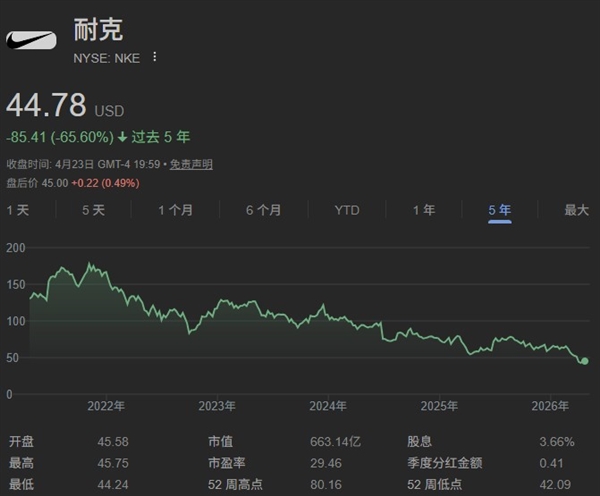Open the 免责声明 disclaimer link
Viewport: 600px width, 496px height.
[x=190, y=164]
